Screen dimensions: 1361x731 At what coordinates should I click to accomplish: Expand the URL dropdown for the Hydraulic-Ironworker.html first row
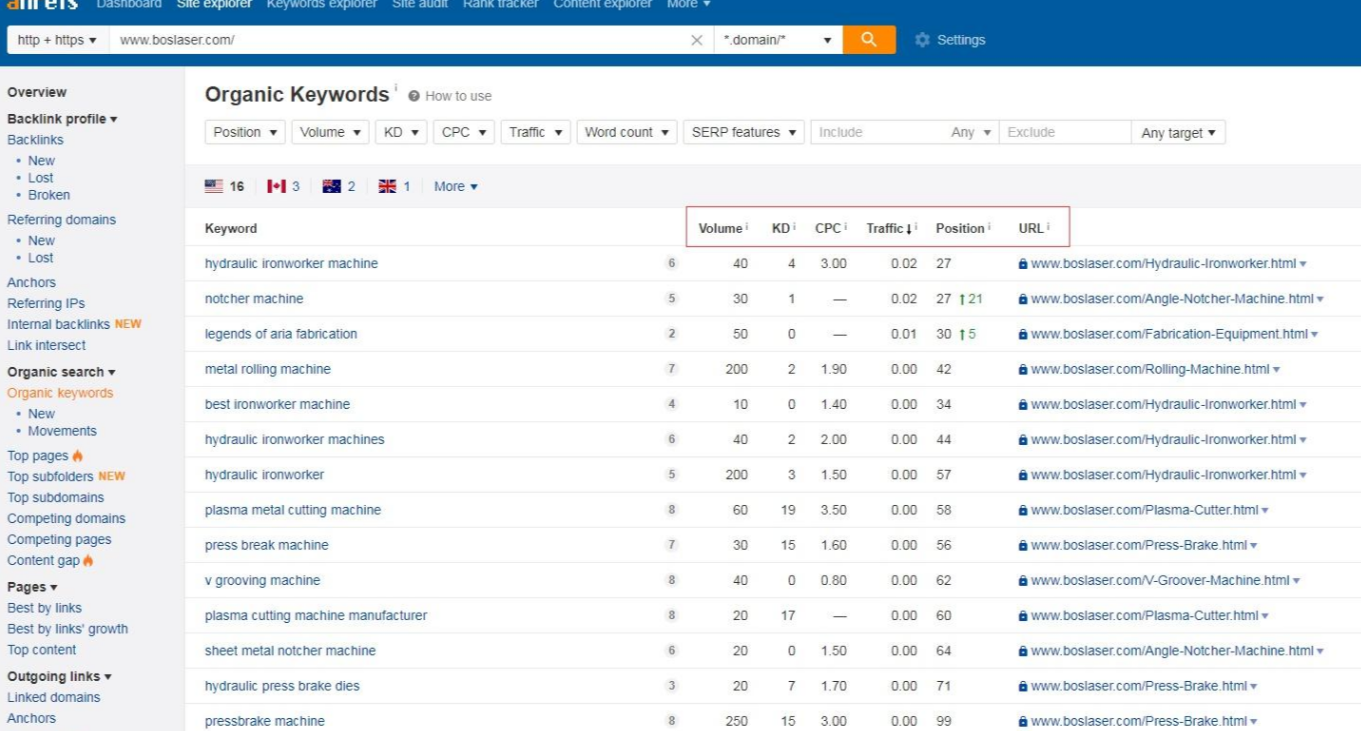1303,264
